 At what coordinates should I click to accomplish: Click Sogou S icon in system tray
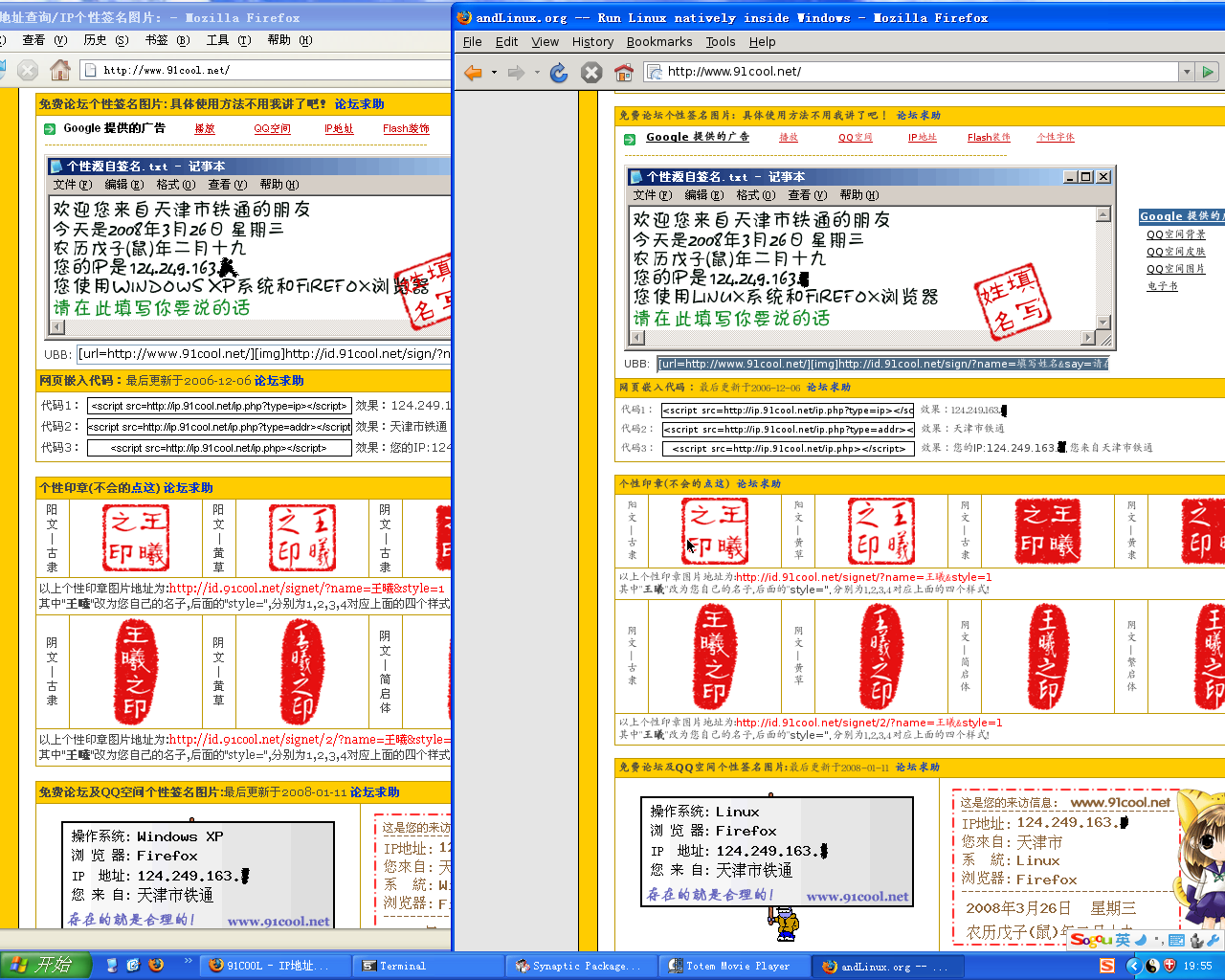[x=1107, y=966]
